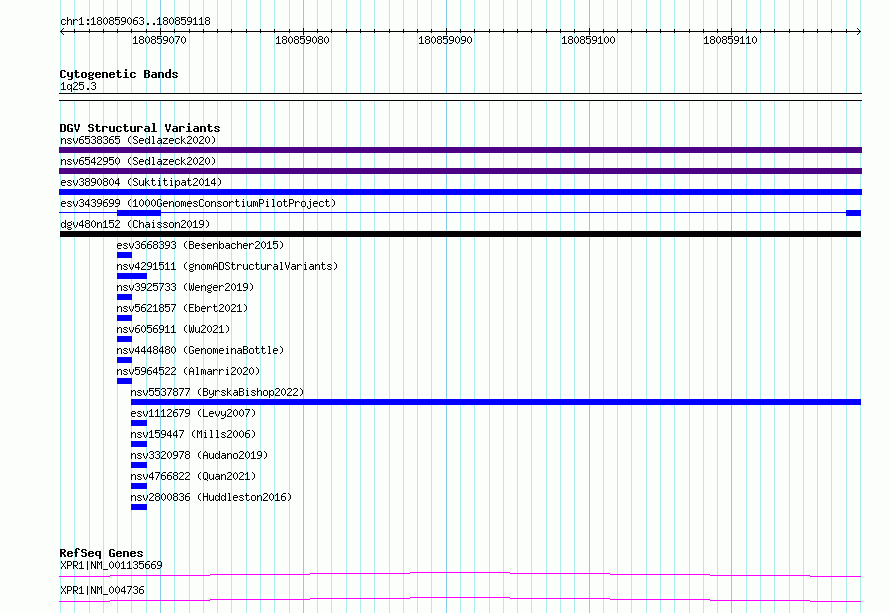This screenshot has height=613, width=890.
Task: Click blue feature under nsv5964522
Action: (x=124, y=381)
